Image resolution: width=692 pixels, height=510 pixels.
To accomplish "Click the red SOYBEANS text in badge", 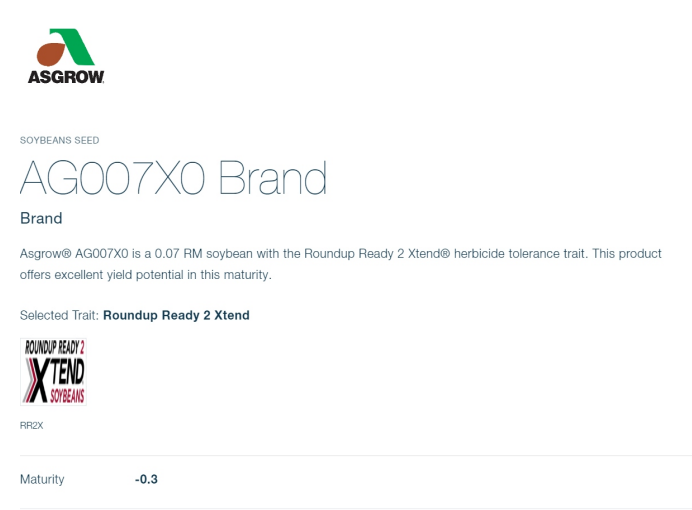I will [67, 396].
